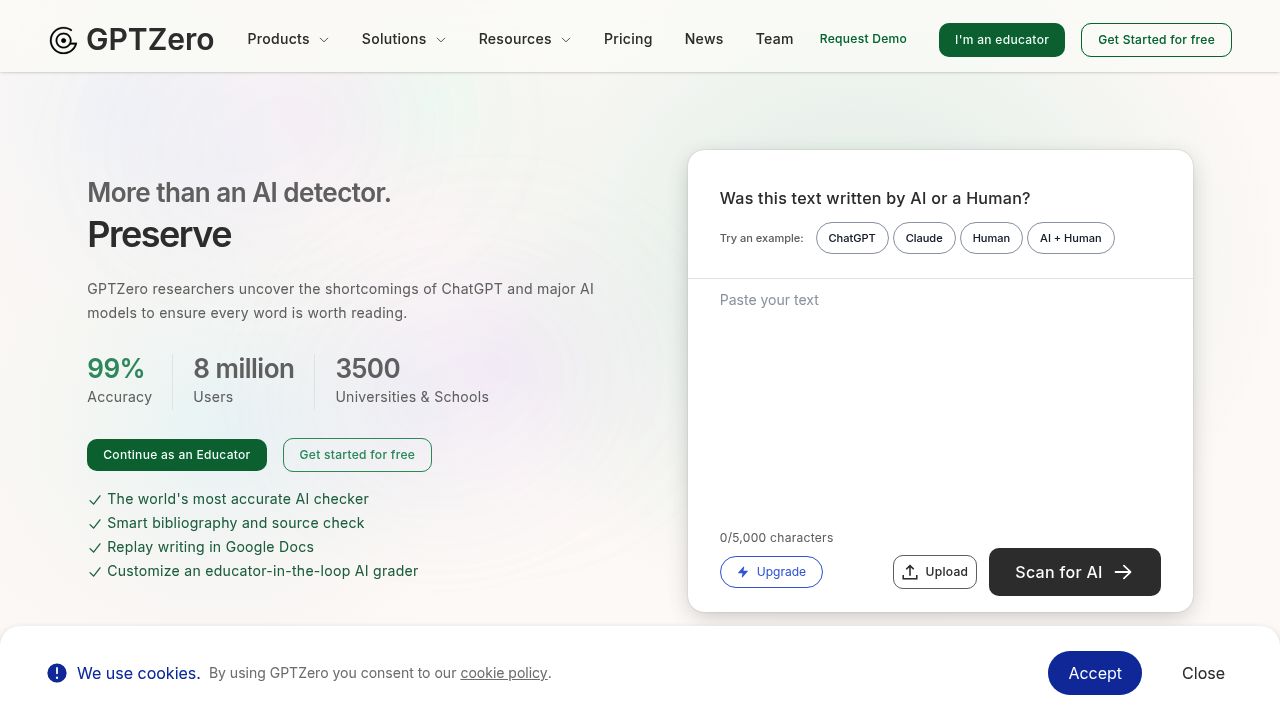This screenshot has height=720, width=1280.
Task: Open the News page
Action: coord(704,39)
